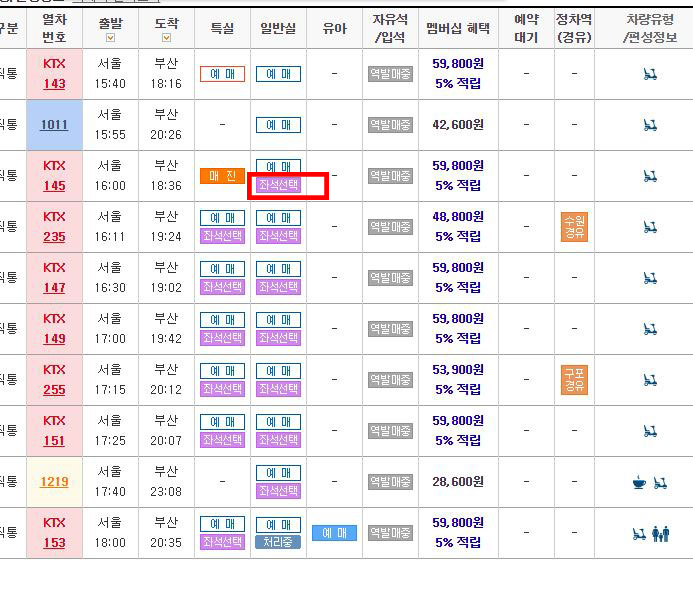The image size is (693, 613).
Task: Click 차량유형/편성정보 column header
Action: coord(650,28)
